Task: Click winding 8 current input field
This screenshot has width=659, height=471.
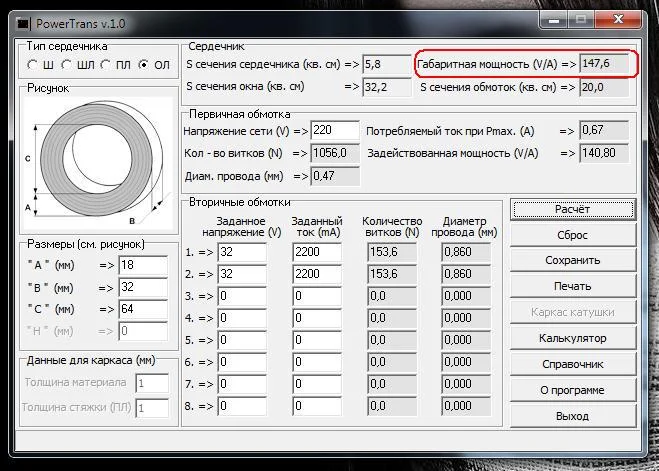Action: pyautogui.click(x=317, y=406)
